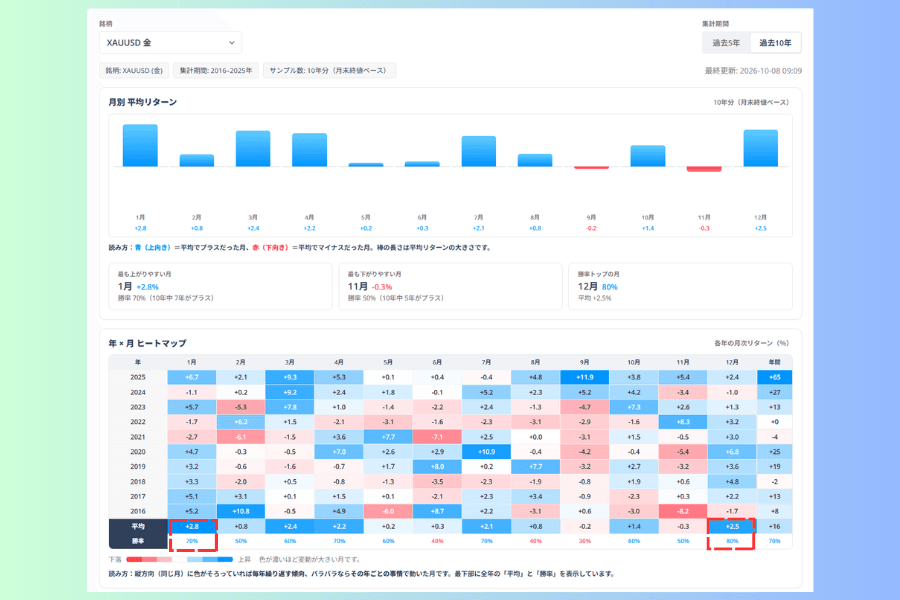This screenshot has width=900, height=600.
Task: Select the 過去10年 period option
Action: pos(775,42)
